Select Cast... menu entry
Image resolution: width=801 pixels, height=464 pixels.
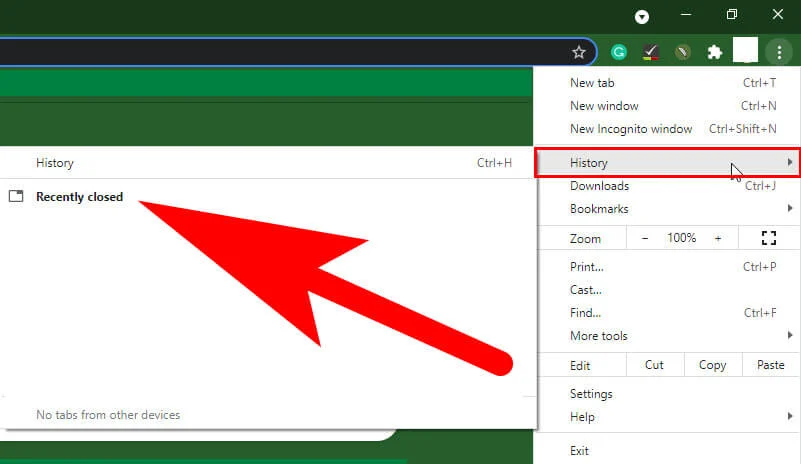pos(667,290)
